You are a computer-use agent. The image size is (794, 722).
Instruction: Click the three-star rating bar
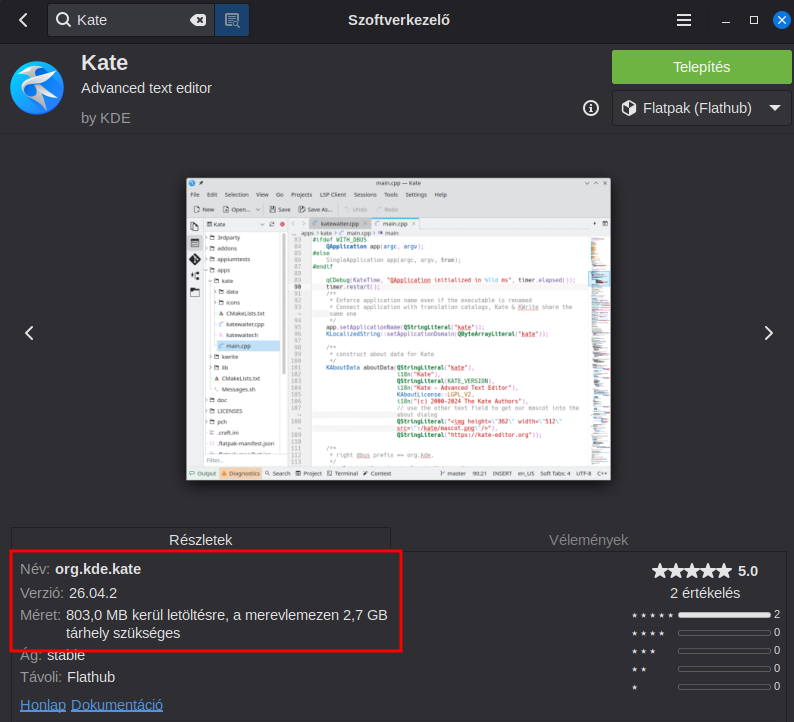[x=724, y=651]
